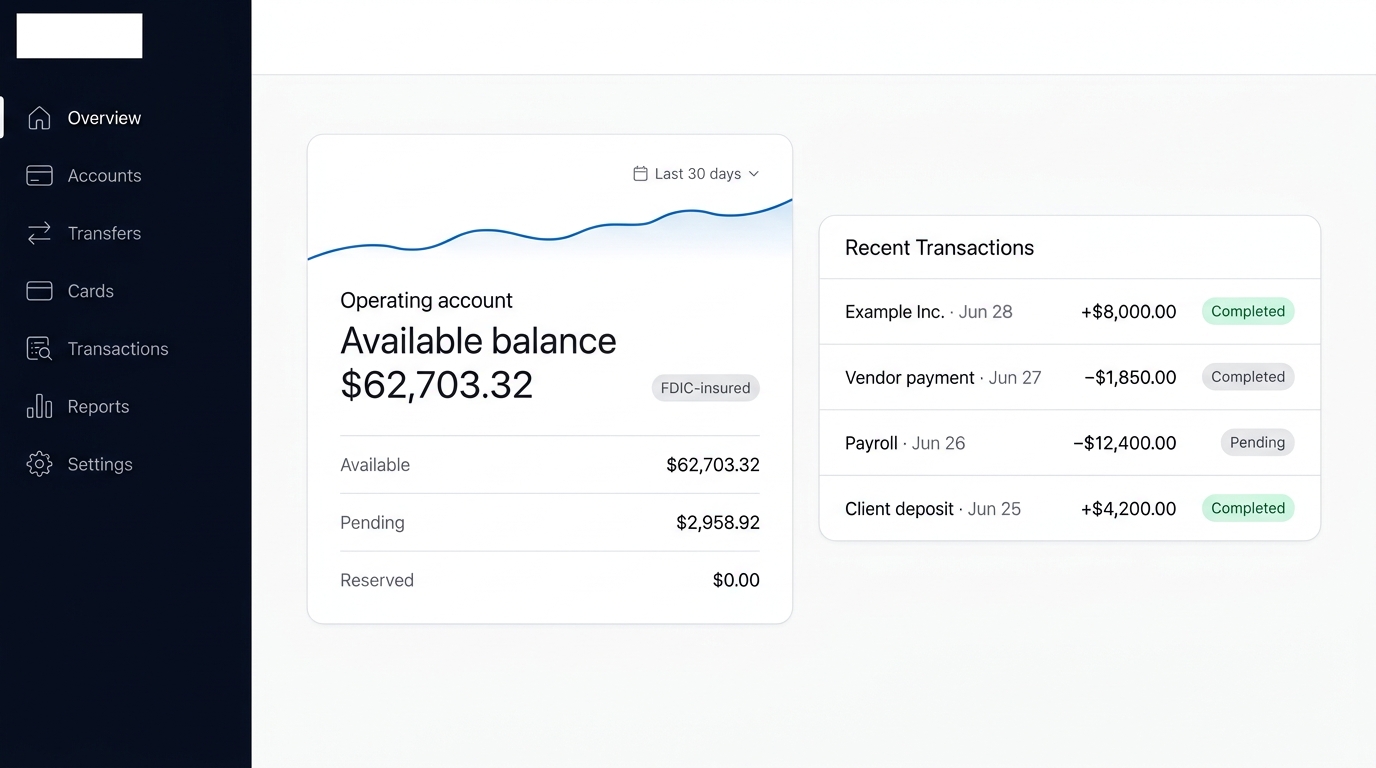Click the Accounts card icon in sidebar
Image resolution: width=1376 pixels, height=768 pixels.
pyautogui.click(x=39, y=176)
